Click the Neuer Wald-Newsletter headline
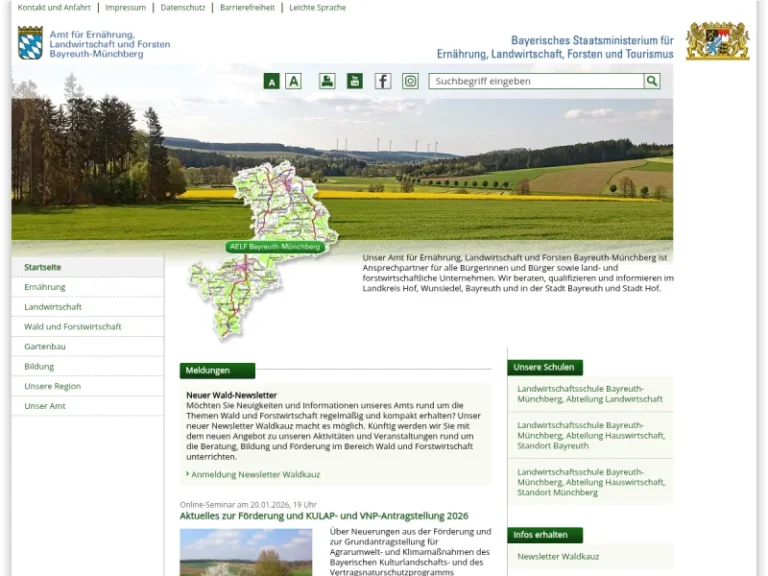This screenshot has height=576, width=768. pos(231,395)
